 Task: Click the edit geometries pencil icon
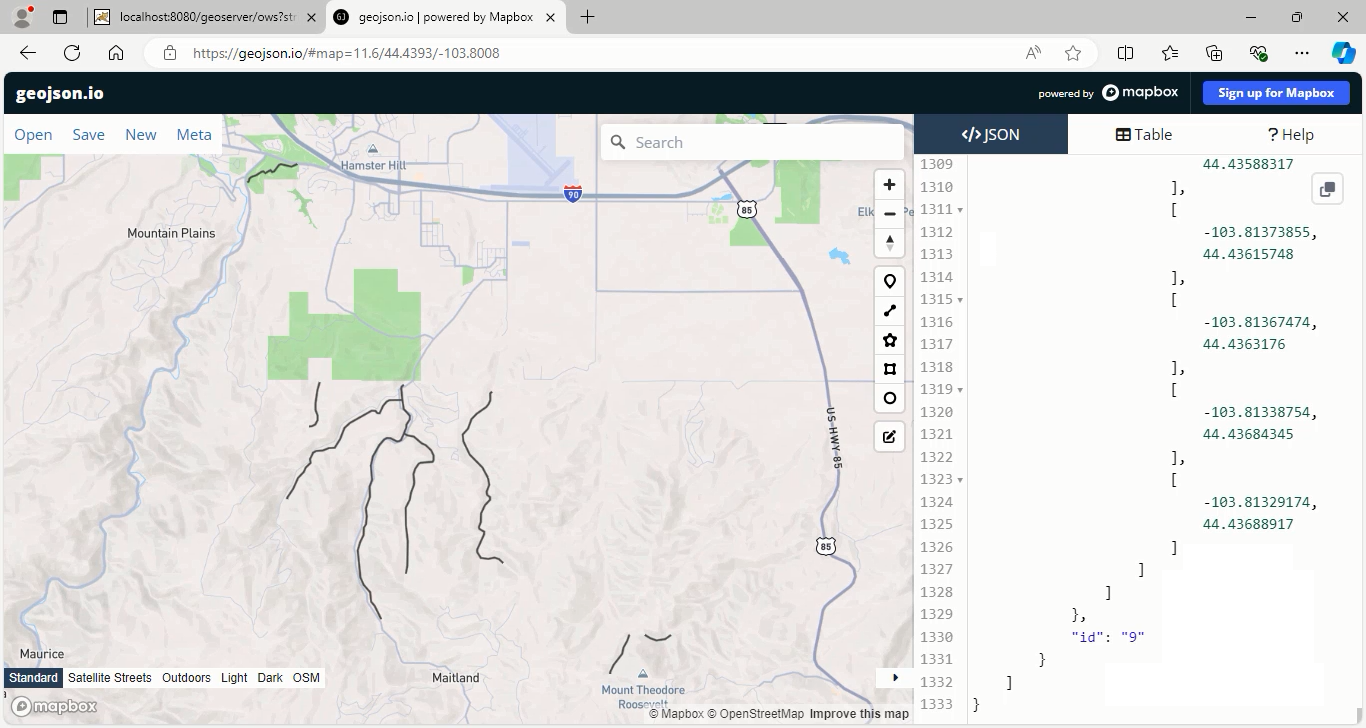tap(889, 437)
